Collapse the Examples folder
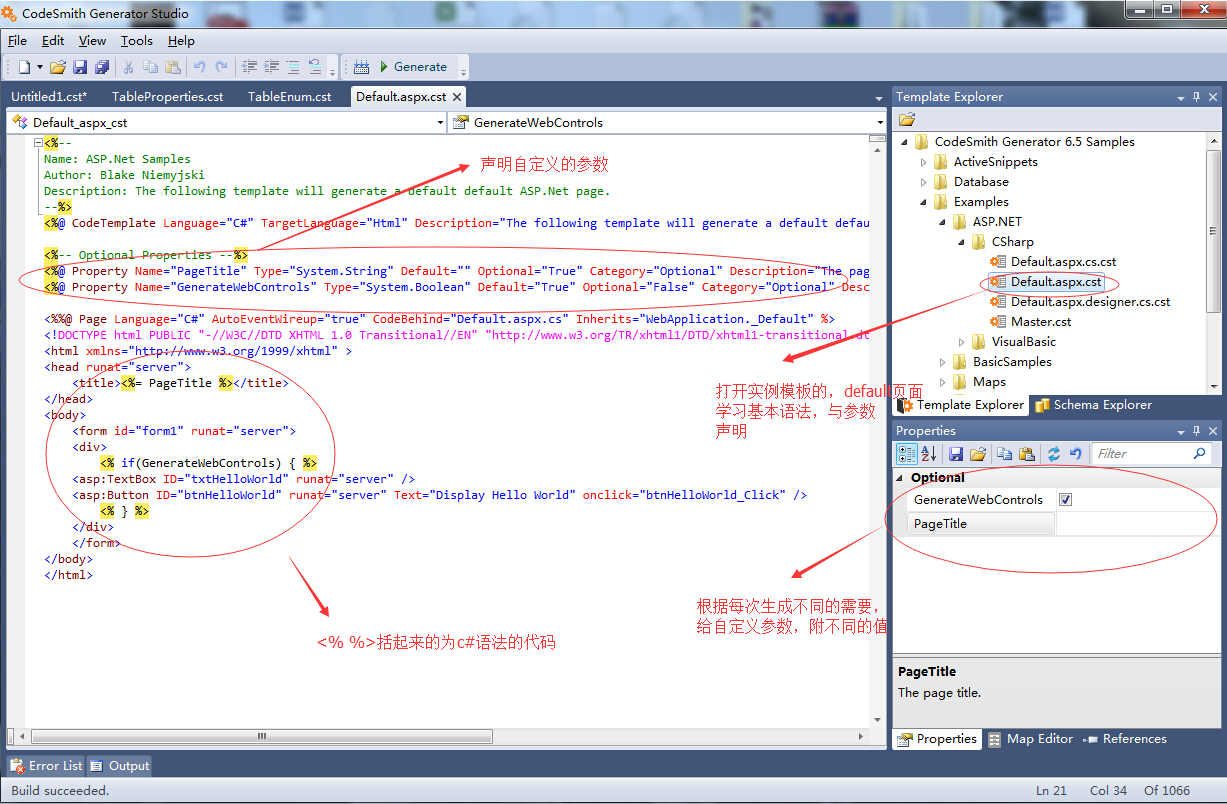 (x=924, y=202)
